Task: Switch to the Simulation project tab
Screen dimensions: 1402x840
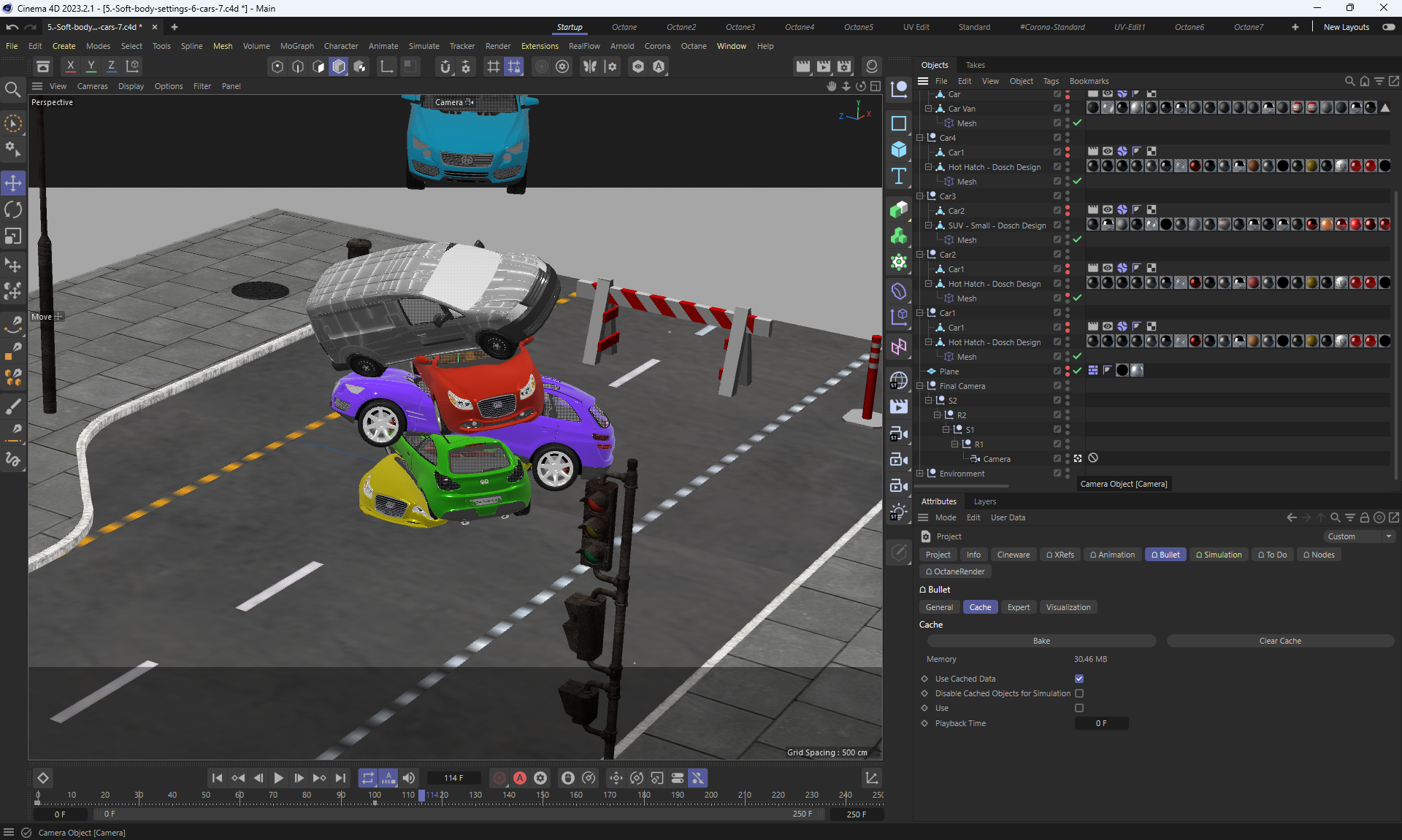Action: [x=1218, y=555]
